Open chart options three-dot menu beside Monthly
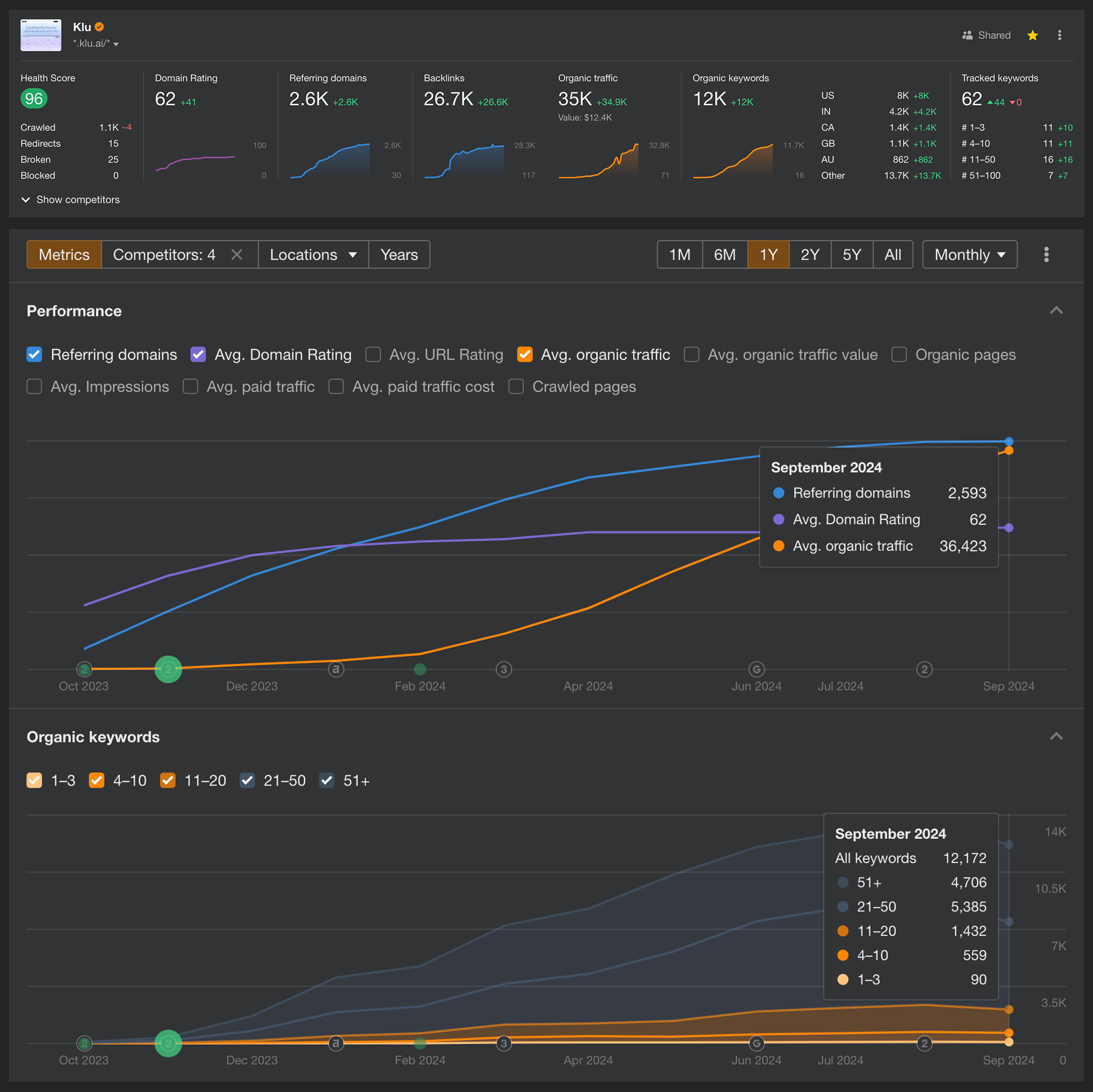The image size is (1093, 1092). tap(1047, 255)
